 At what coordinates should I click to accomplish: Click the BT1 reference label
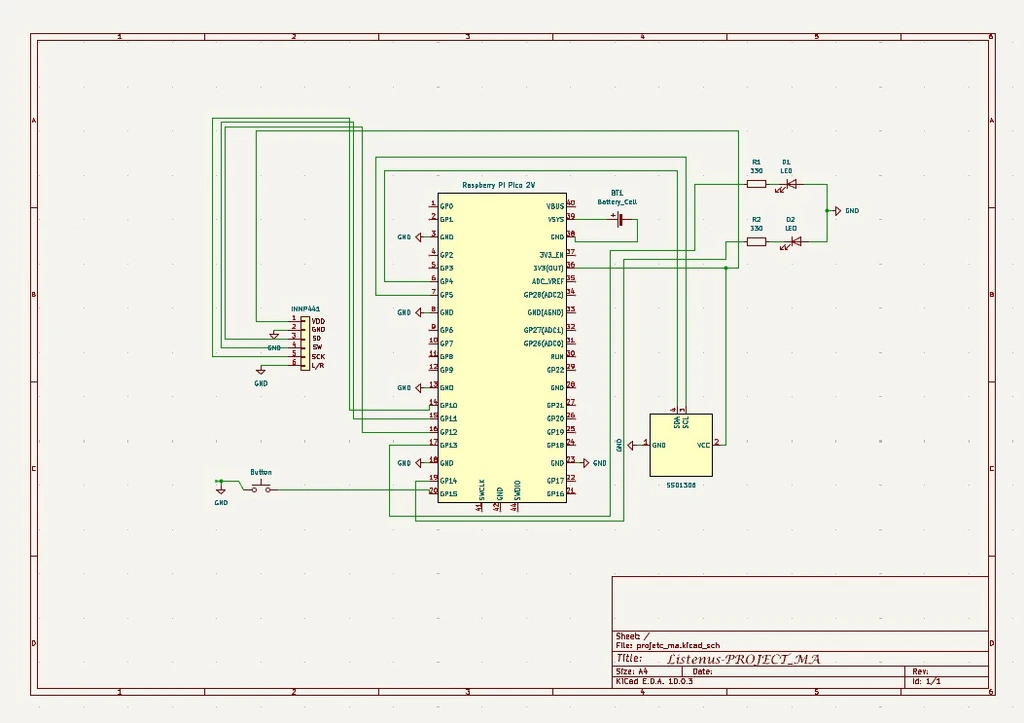617,193
